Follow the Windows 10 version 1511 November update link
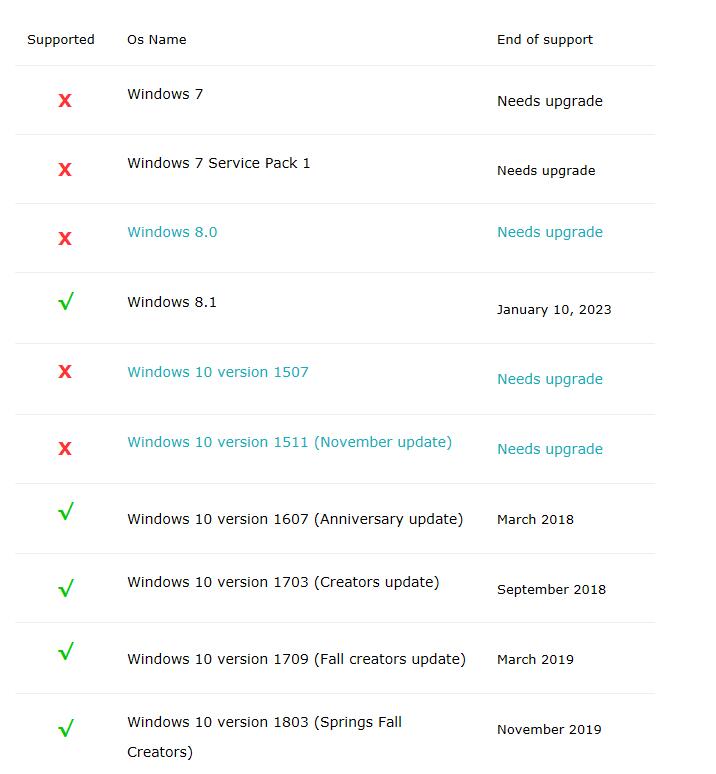716x774 pixels. 290,442
